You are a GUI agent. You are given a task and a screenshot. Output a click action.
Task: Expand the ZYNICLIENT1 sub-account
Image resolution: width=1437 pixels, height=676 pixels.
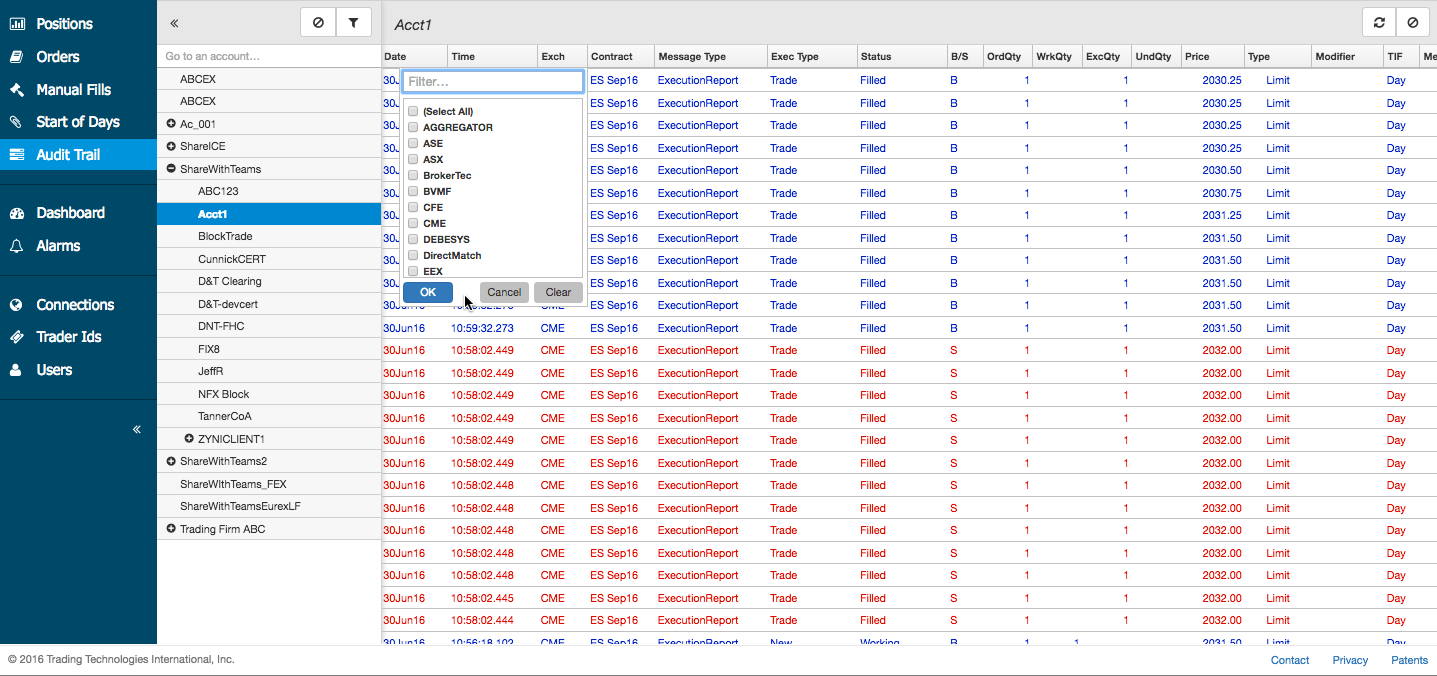189,439
